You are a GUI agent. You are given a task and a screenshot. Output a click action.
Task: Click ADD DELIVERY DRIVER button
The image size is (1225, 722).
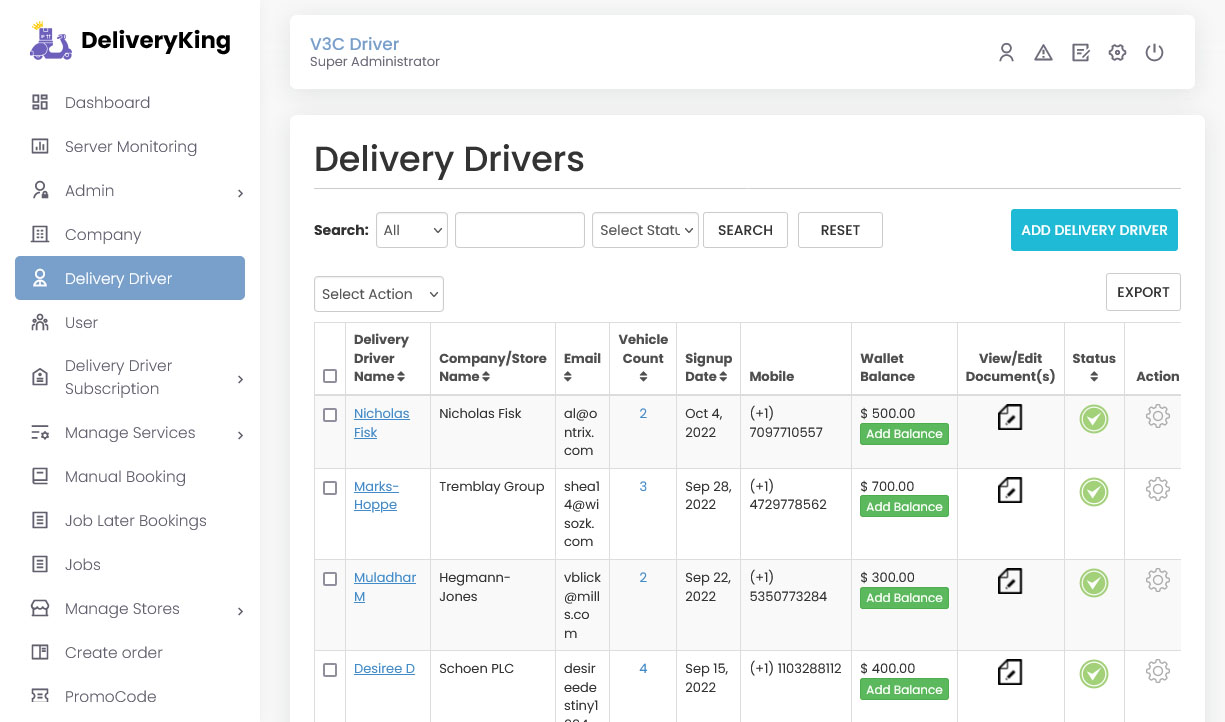[x=1094, y=230]
